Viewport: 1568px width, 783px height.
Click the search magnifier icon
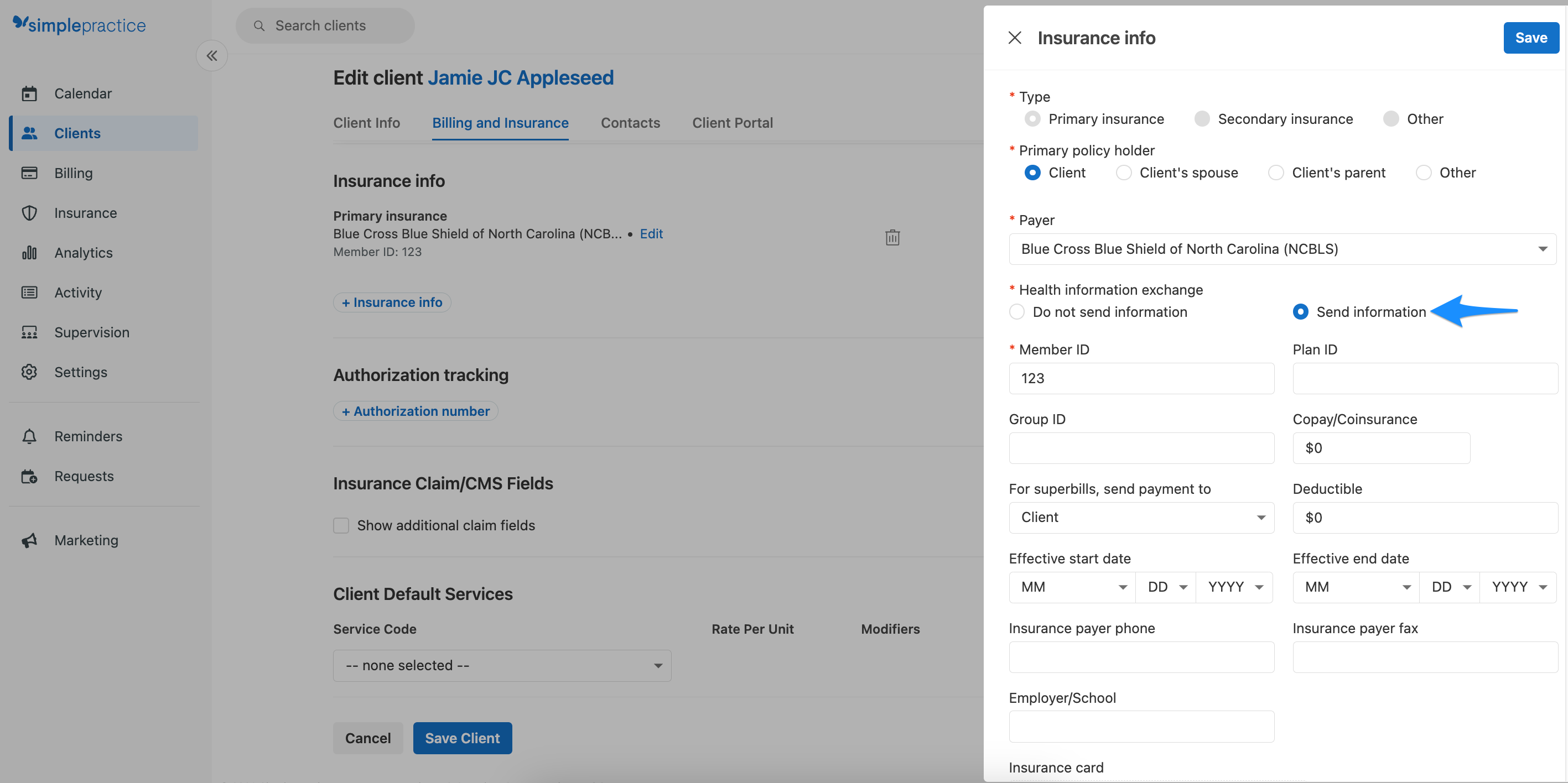259,25
